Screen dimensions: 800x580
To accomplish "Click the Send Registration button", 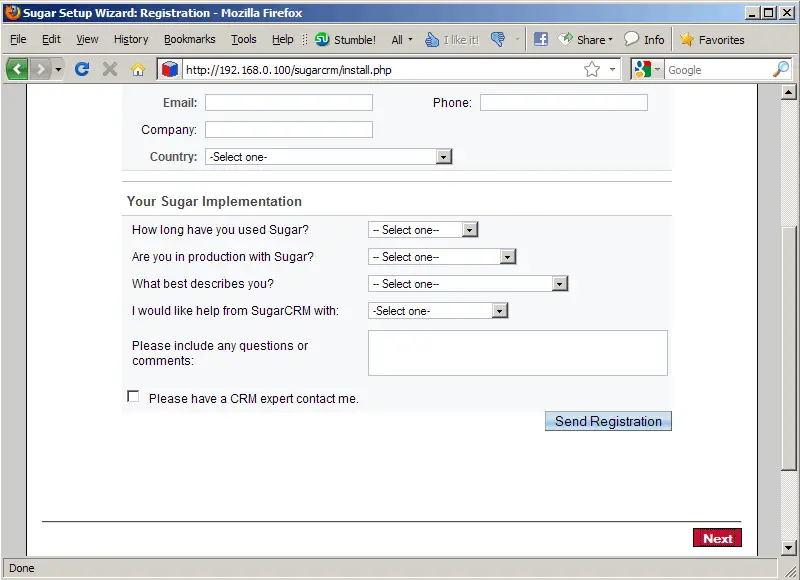I will (x=608, y=421).
